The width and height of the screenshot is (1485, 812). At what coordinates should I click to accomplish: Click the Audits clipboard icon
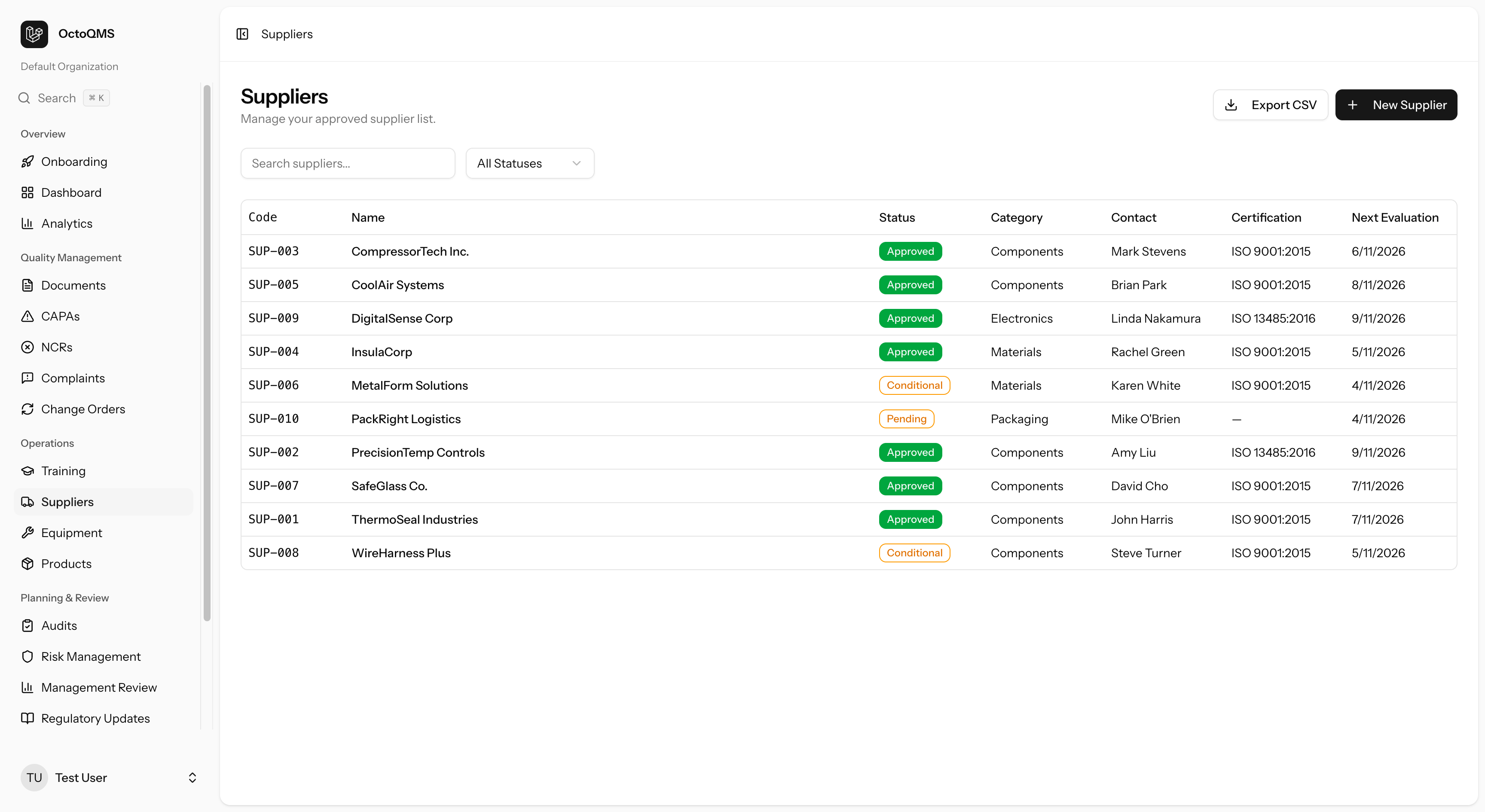pos(27,626)
